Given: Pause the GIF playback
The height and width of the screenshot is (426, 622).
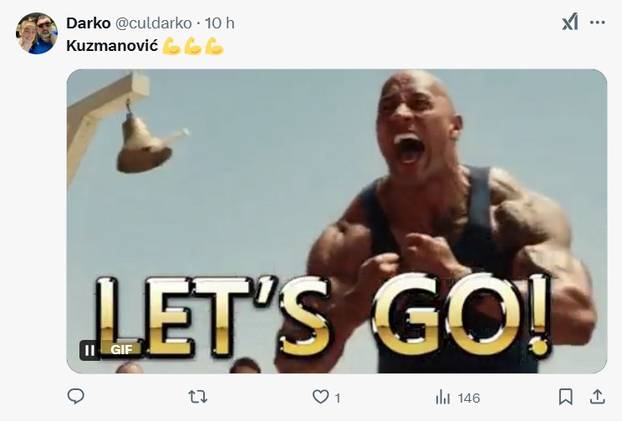Looking at the screenshot, I should pyautogui.click(x=90, y=350).
